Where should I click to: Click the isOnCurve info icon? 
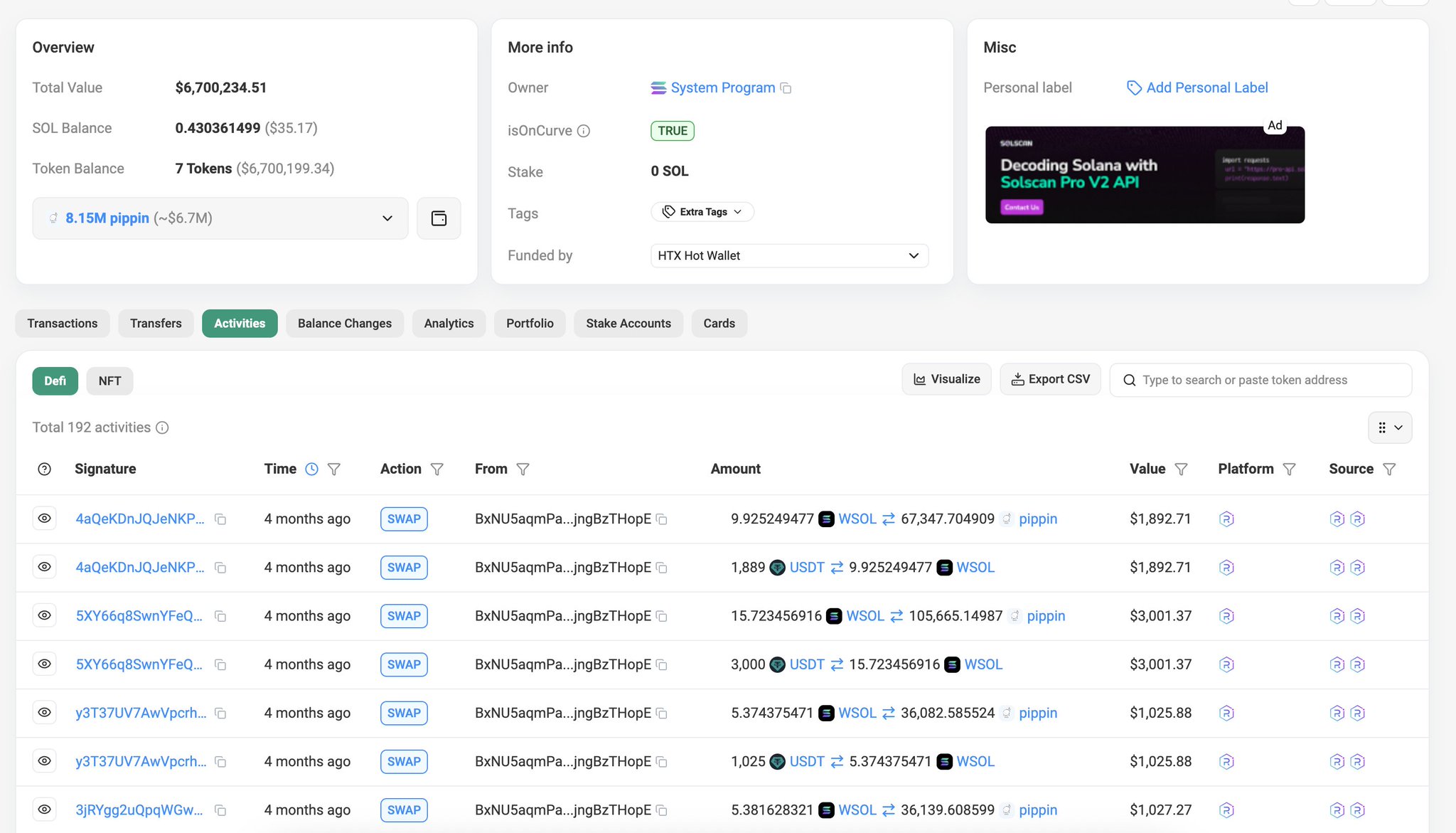[584, 131]
